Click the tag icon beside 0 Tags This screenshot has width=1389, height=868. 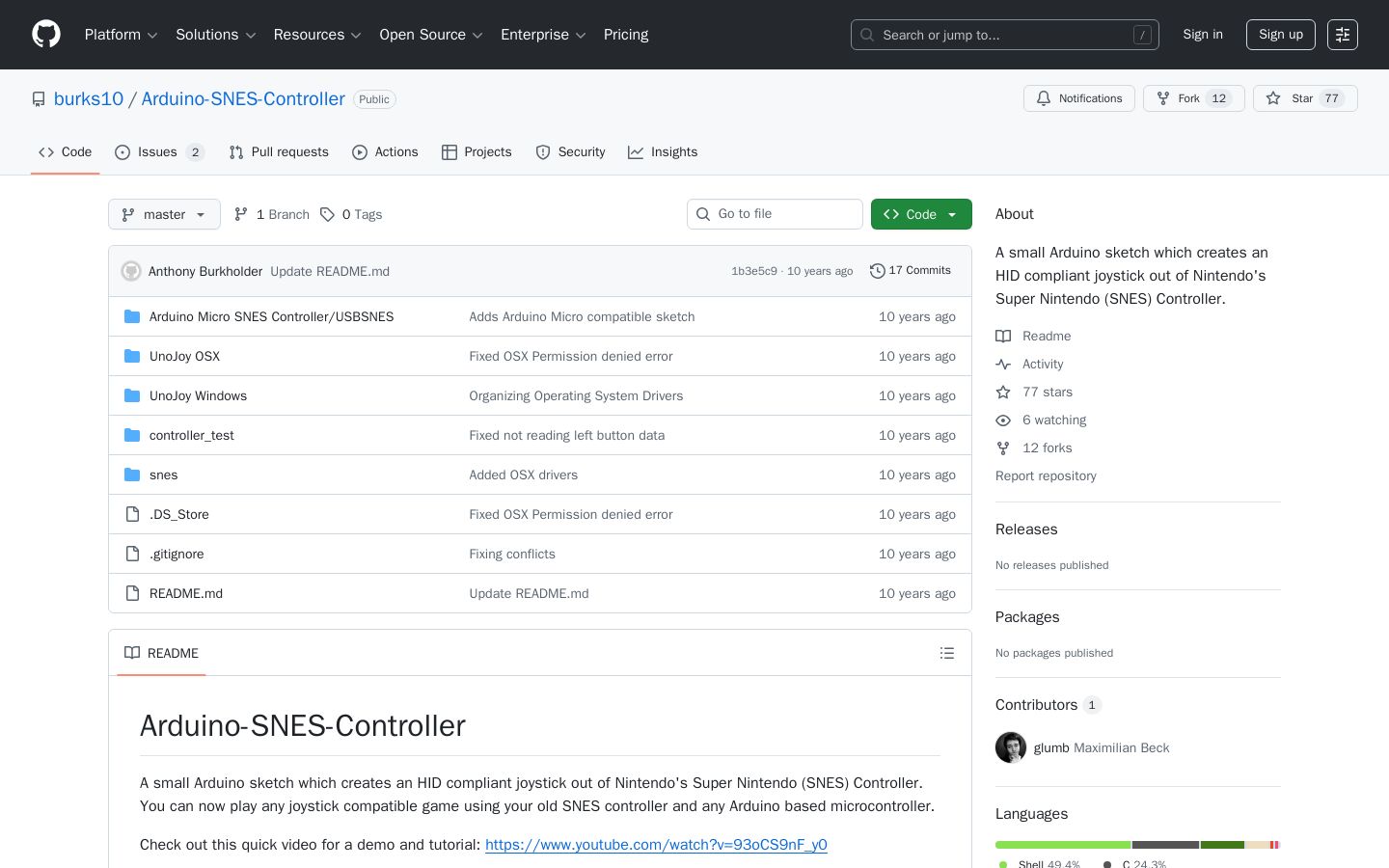(328, 214)
